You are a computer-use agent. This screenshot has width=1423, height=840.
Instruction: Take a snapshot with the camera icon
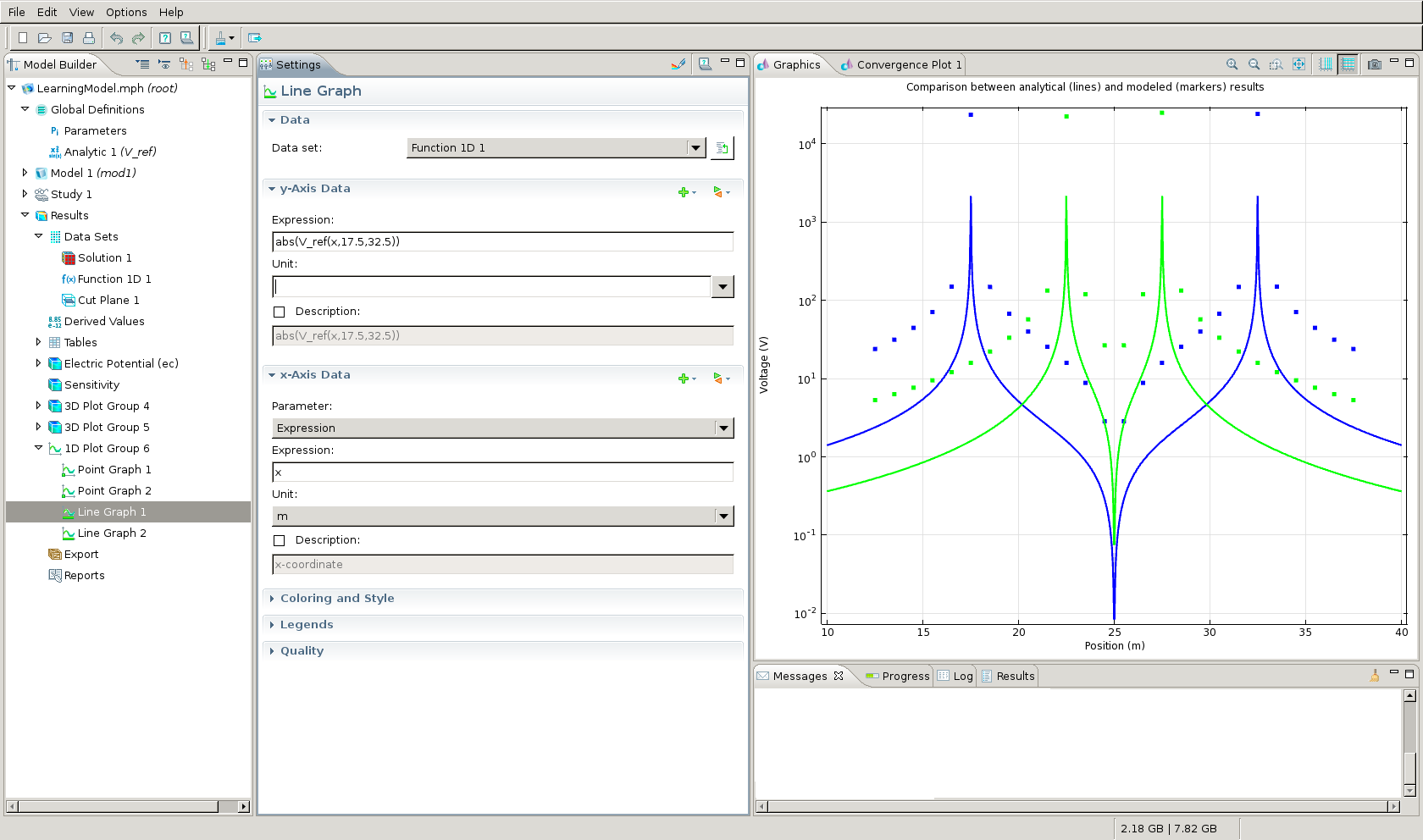(1374, 64)
